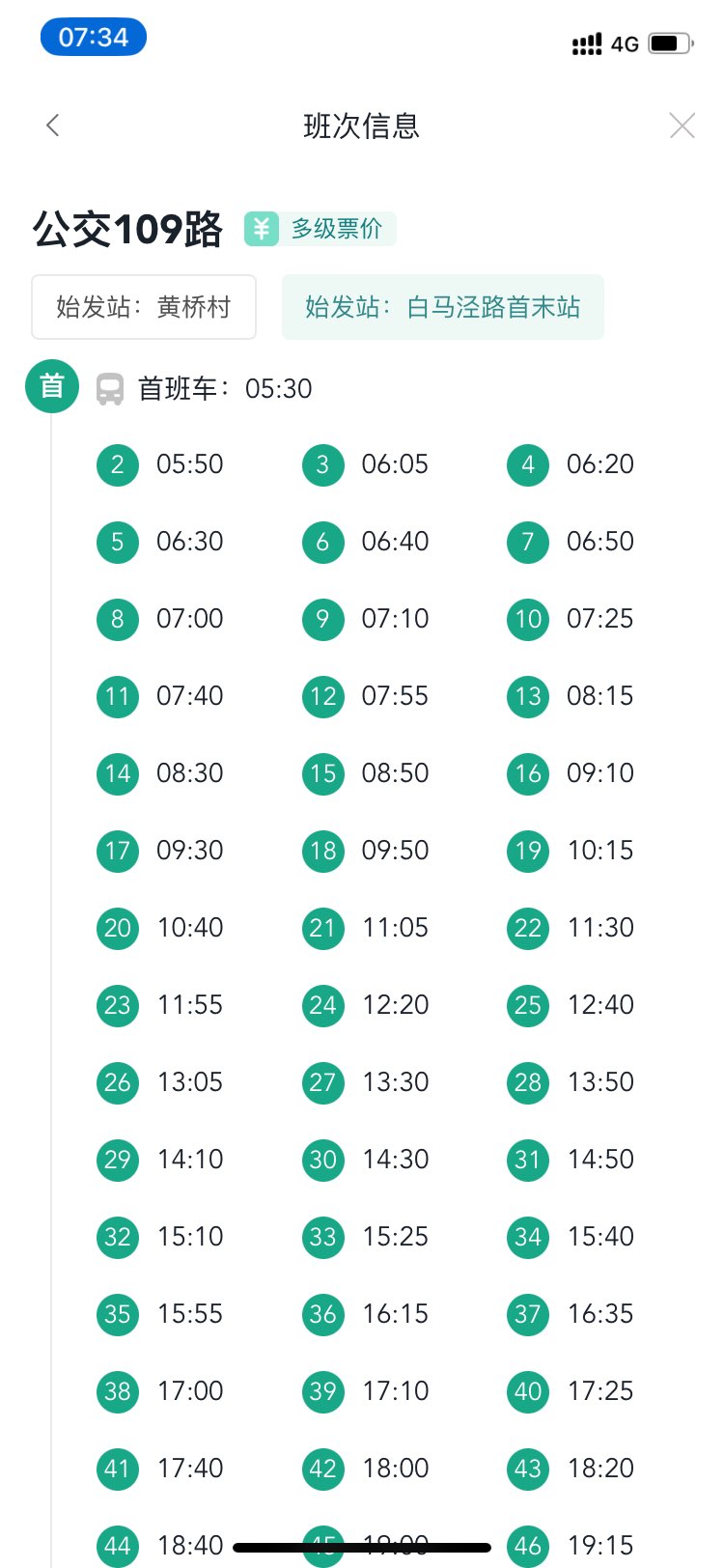The height and width of the screenshot is (1568, 724).
Task: Select the 18:20 departure time
Action: pos(600,1469)
